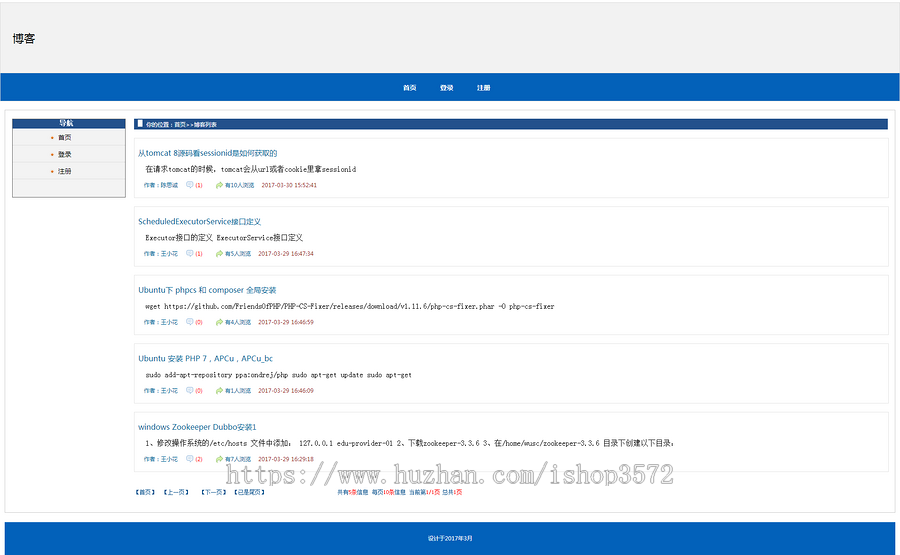
Task: Go to first page via 【首页】 pagination link
Action: (x=145, y=492)
